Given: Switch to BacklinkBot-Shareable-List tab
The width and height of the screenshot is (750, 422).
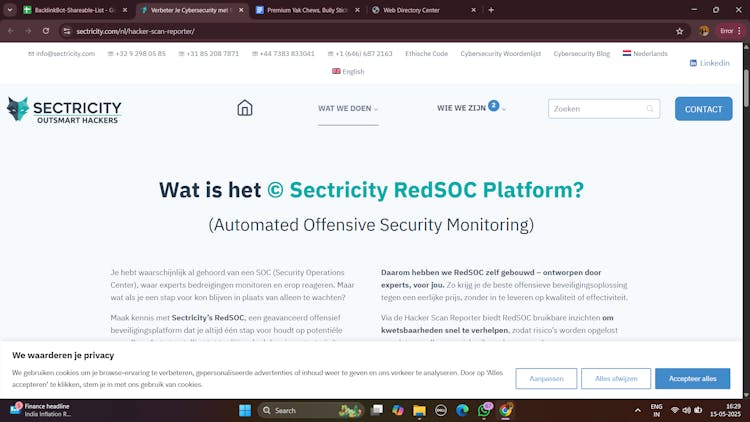Looking at the screenshot, I should [77, 10].
